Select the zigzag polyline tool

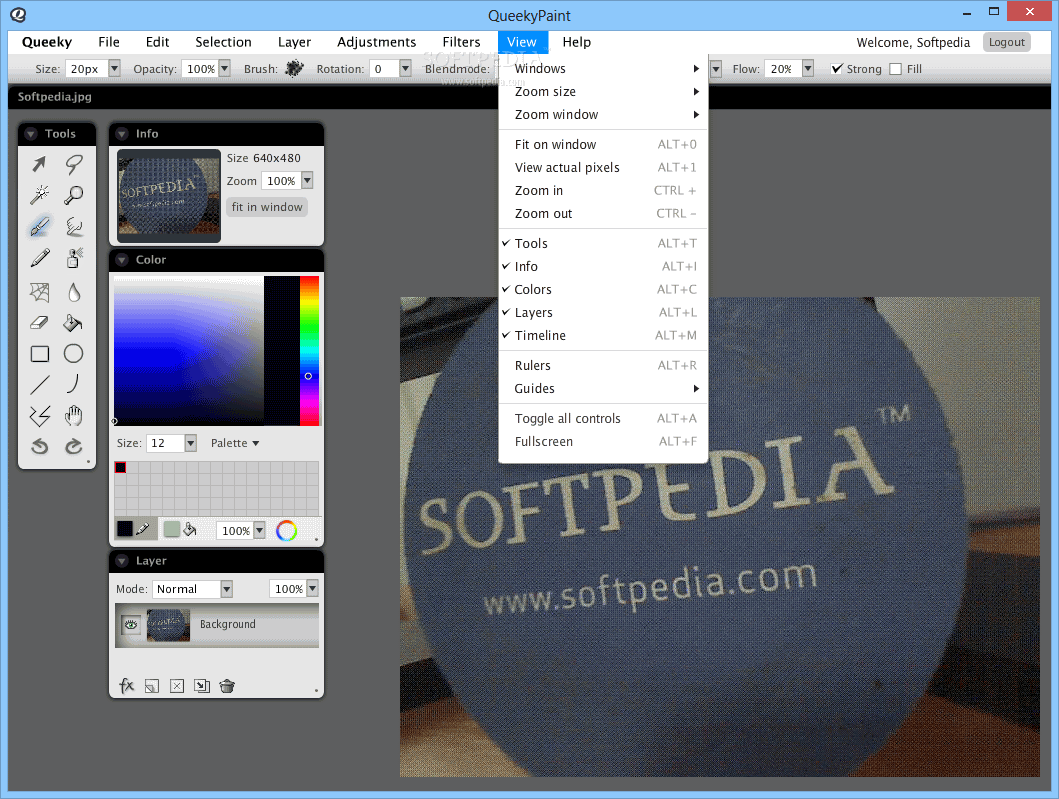39,416
